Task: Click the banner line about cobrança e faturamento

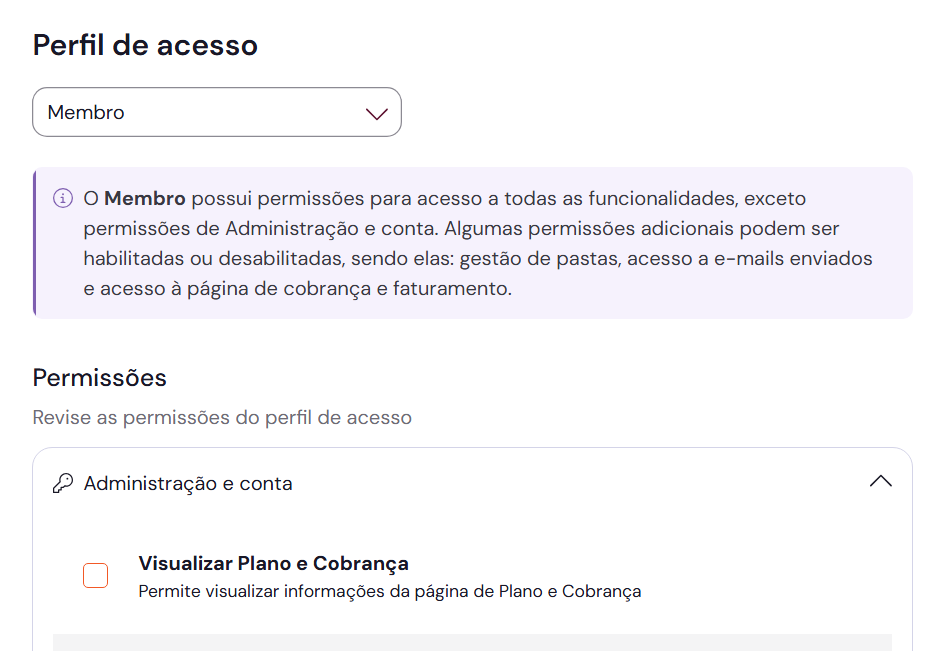Action: pos(298,290)
